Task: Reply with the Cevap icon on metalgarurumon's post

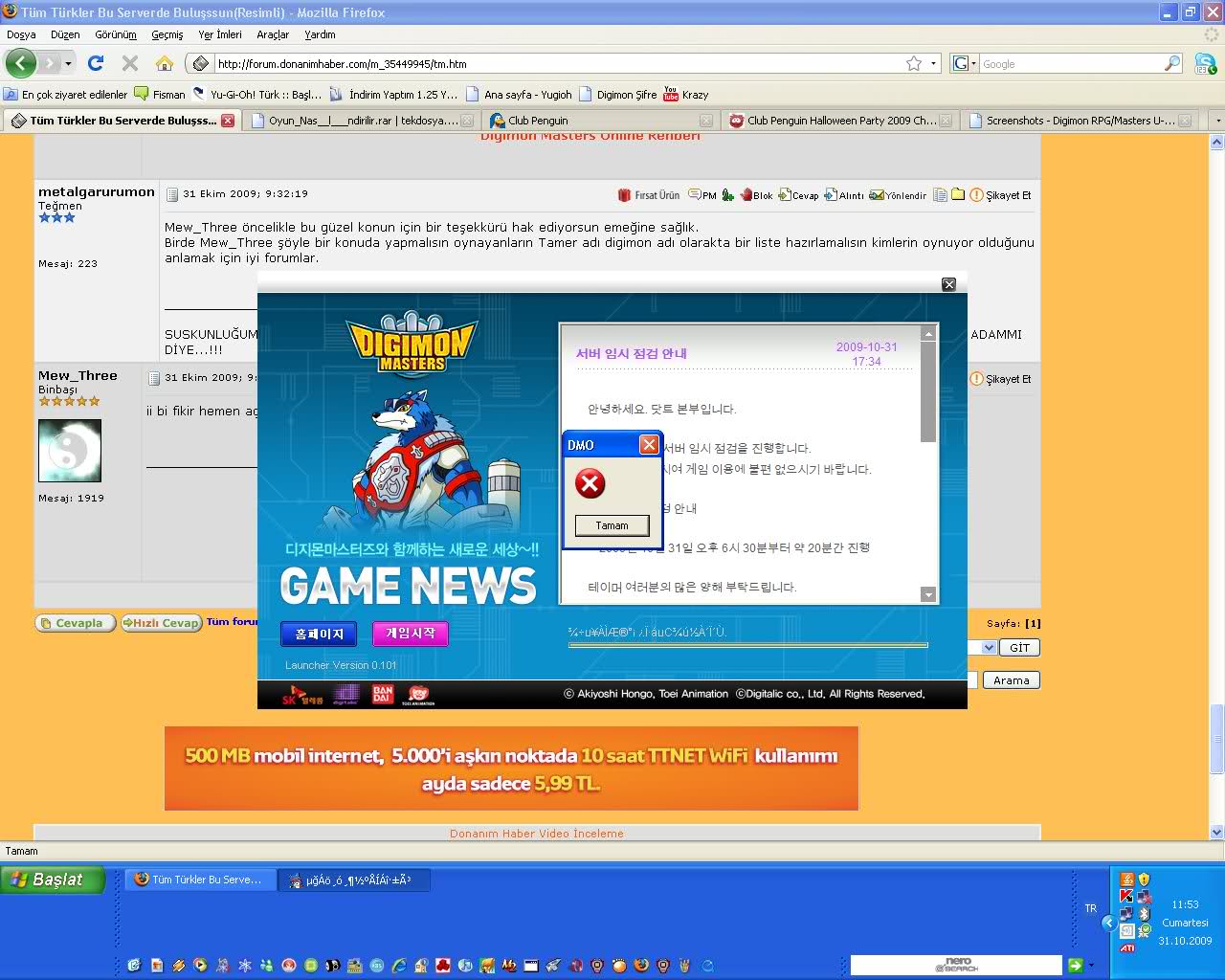Action: (x=798, y=194)
